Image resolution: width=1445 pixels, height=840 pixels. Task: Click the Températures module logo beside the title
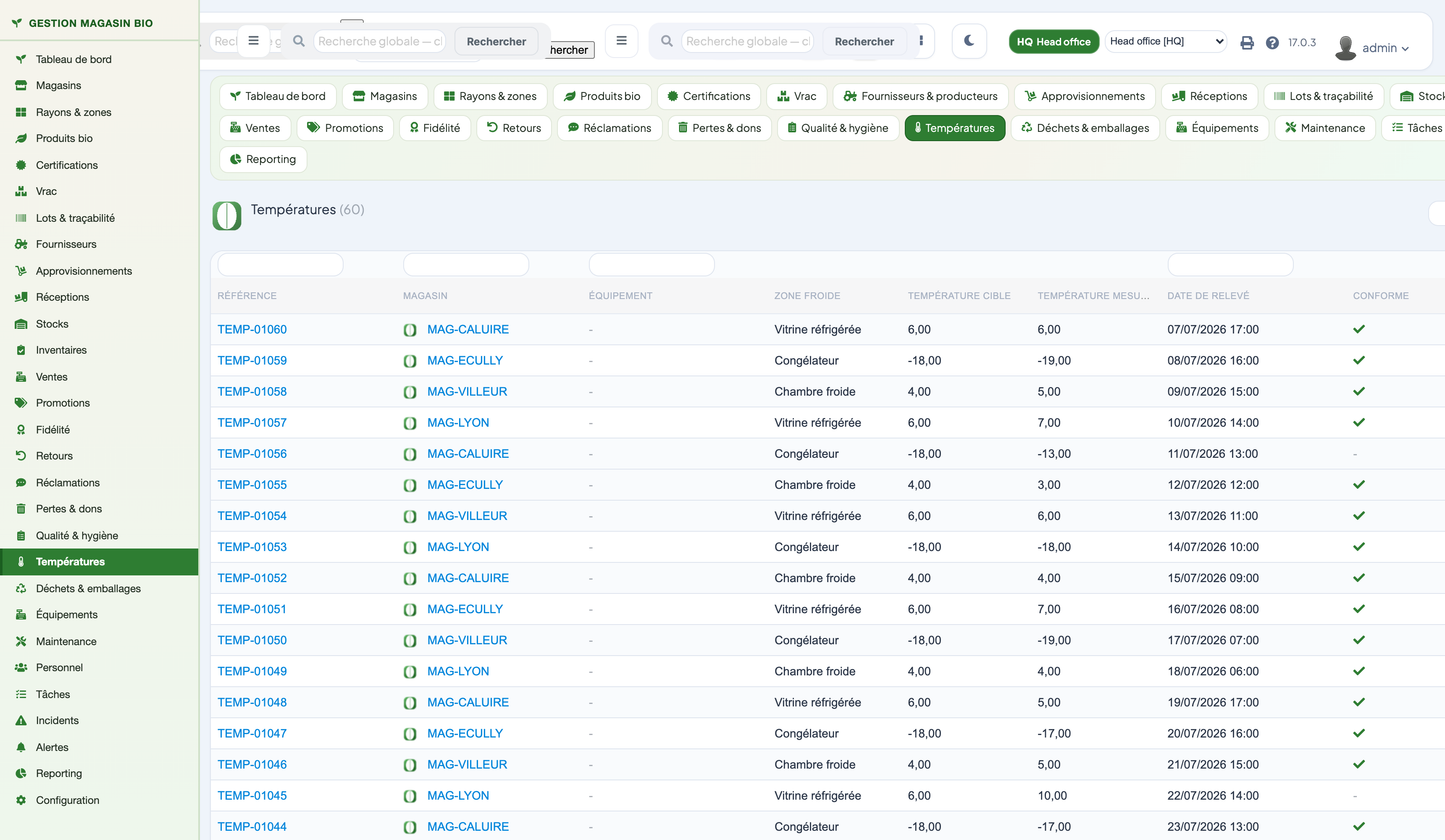click(227, 215)
